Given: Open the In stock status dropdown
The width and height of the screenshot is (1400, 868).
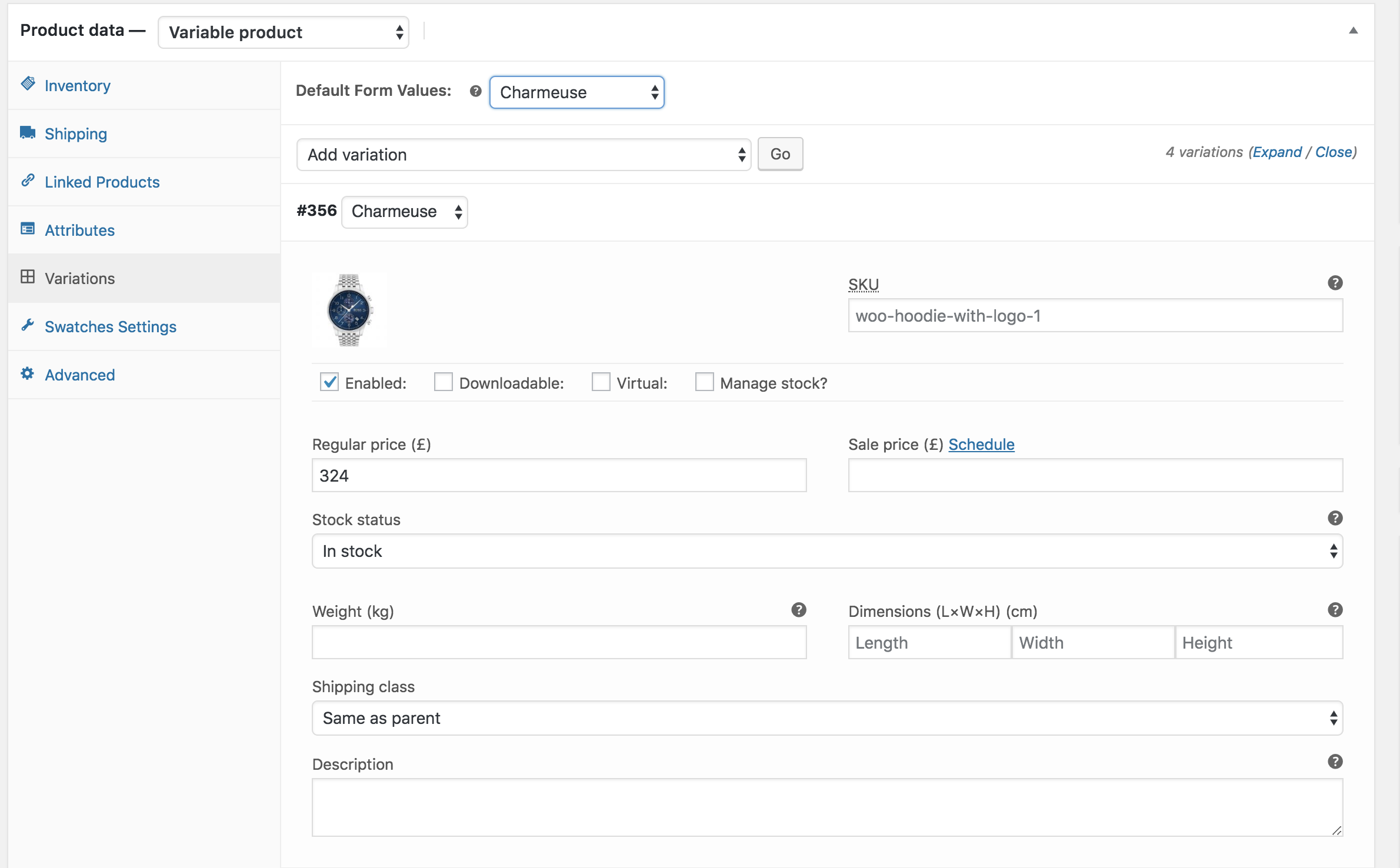Looking at the screenshot, I should (826, 551).
